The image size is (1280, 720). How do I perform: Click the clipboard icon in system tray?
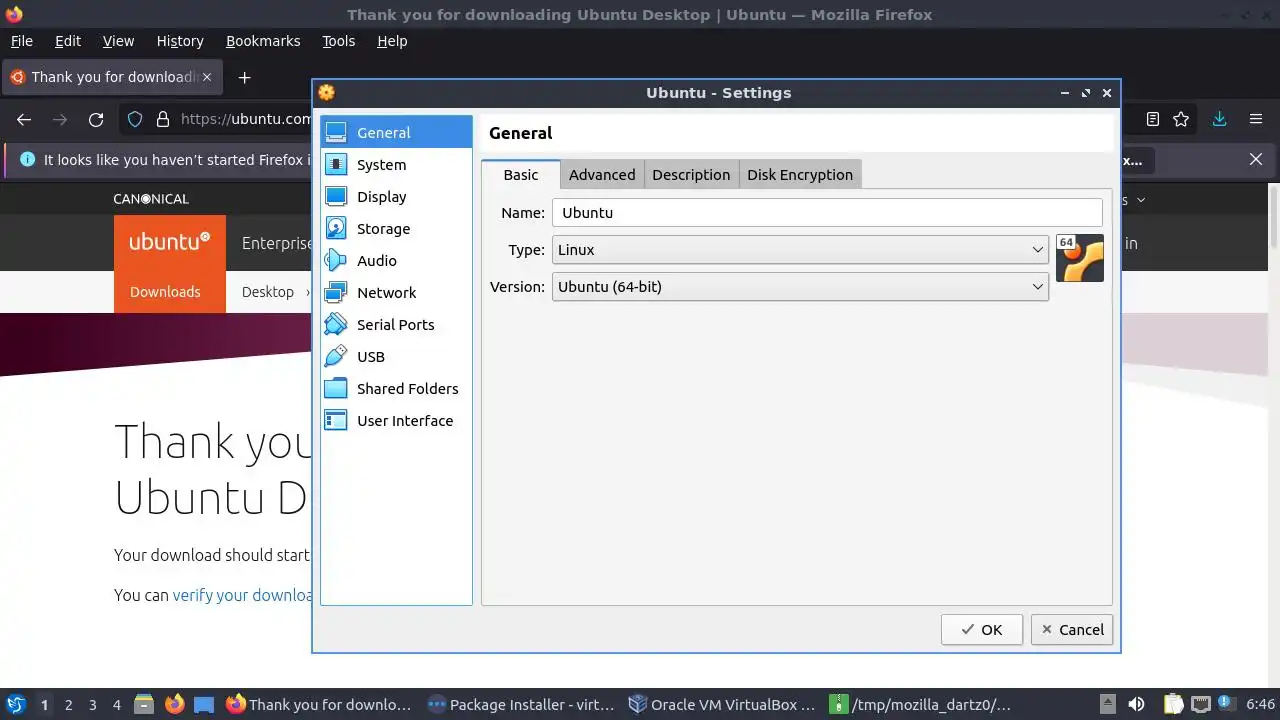click(x=1174, y=704)
